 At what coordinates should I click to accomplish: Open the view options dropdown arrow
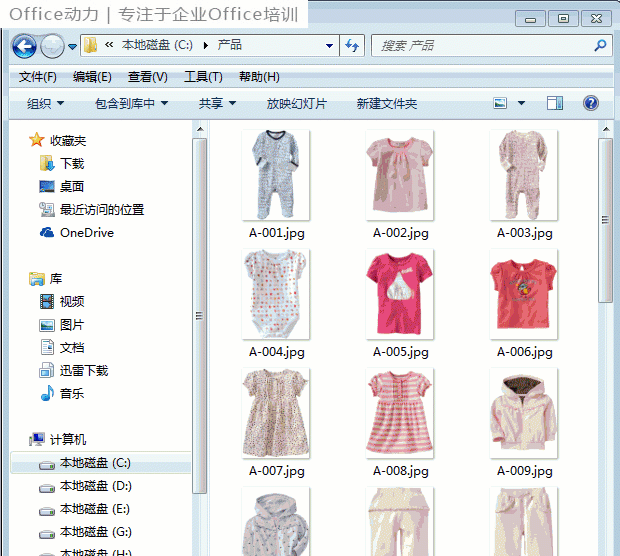click(522, 103)
